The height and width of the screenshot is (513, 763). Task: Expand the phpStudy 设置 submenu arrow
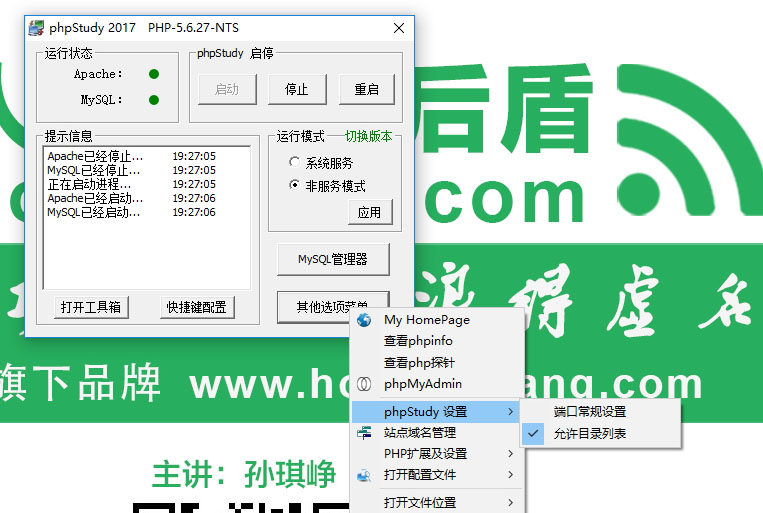[510, 412]
